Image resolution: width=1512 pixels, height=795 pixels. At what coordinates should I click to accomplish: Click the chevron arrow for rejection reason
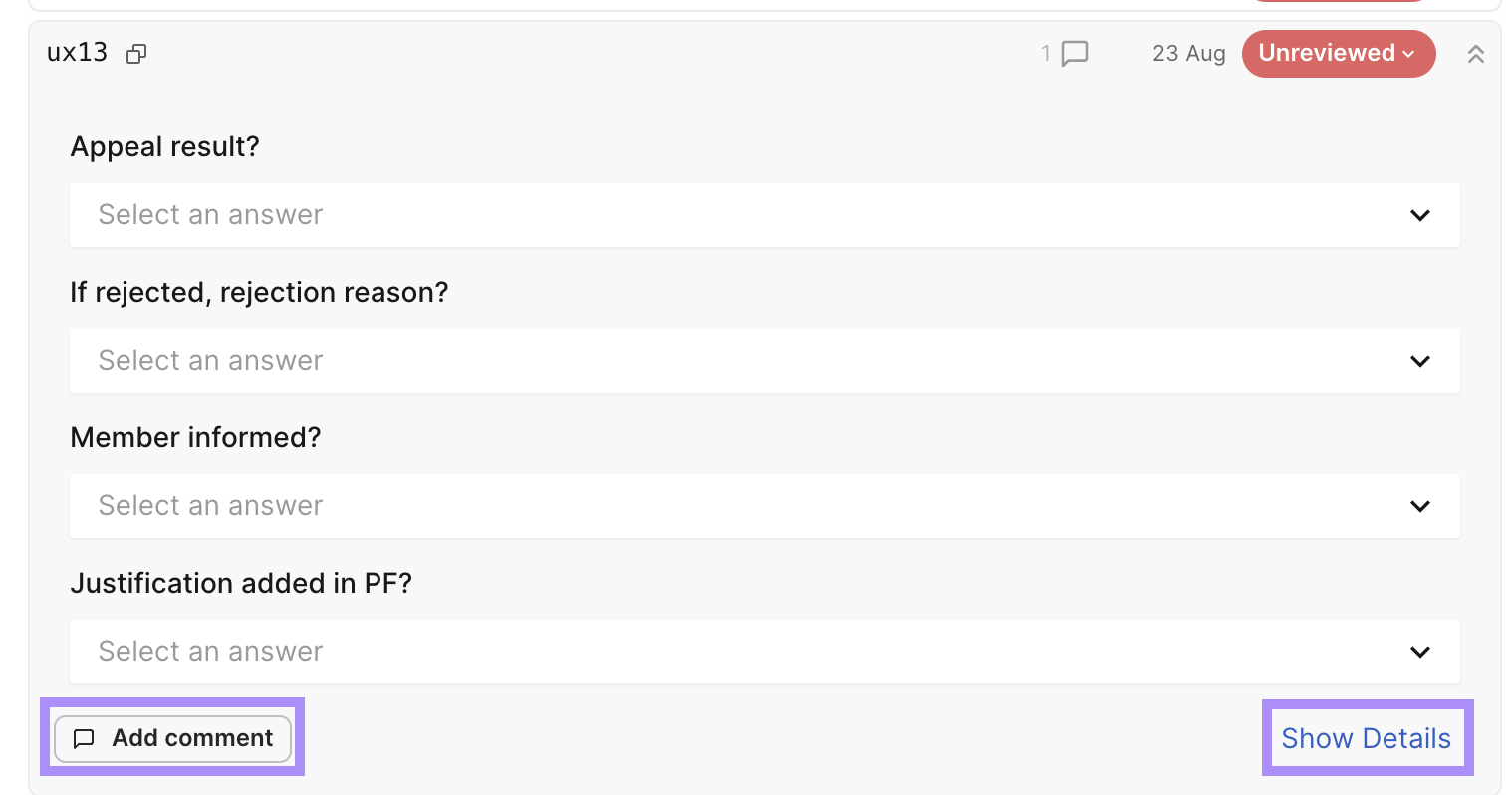tap(1419, 361)
